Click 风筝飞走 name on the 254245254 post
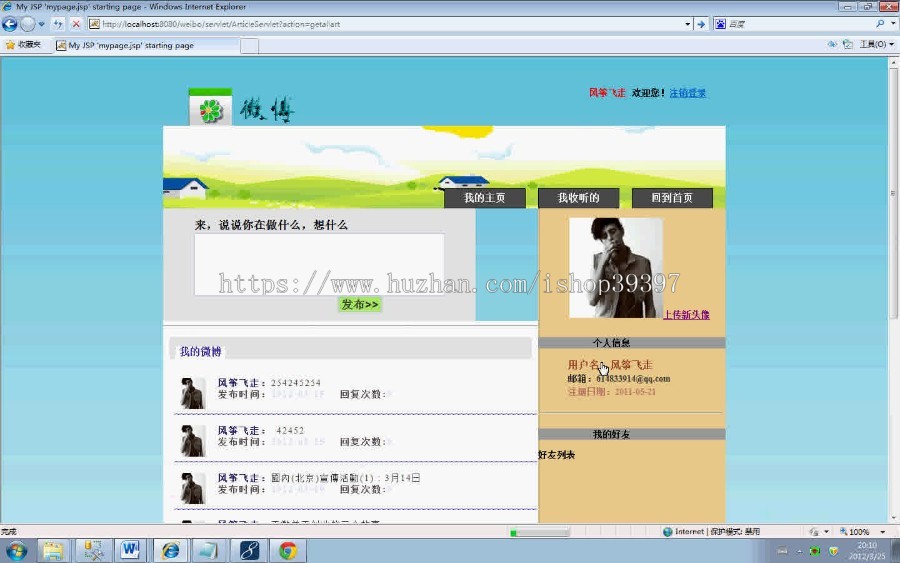 (x=238, y=383)
